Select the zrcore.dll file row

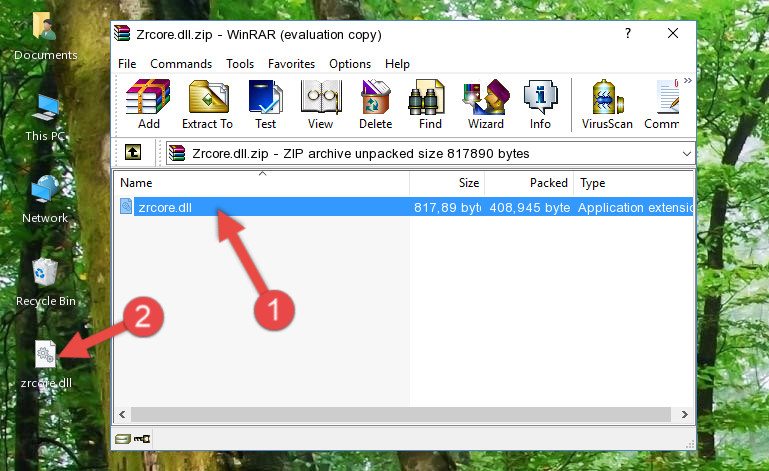[405, 207]
